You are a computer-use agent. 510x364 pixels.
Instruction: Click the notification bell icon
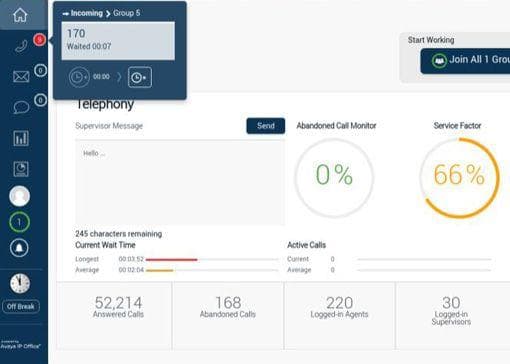[19, 248]
